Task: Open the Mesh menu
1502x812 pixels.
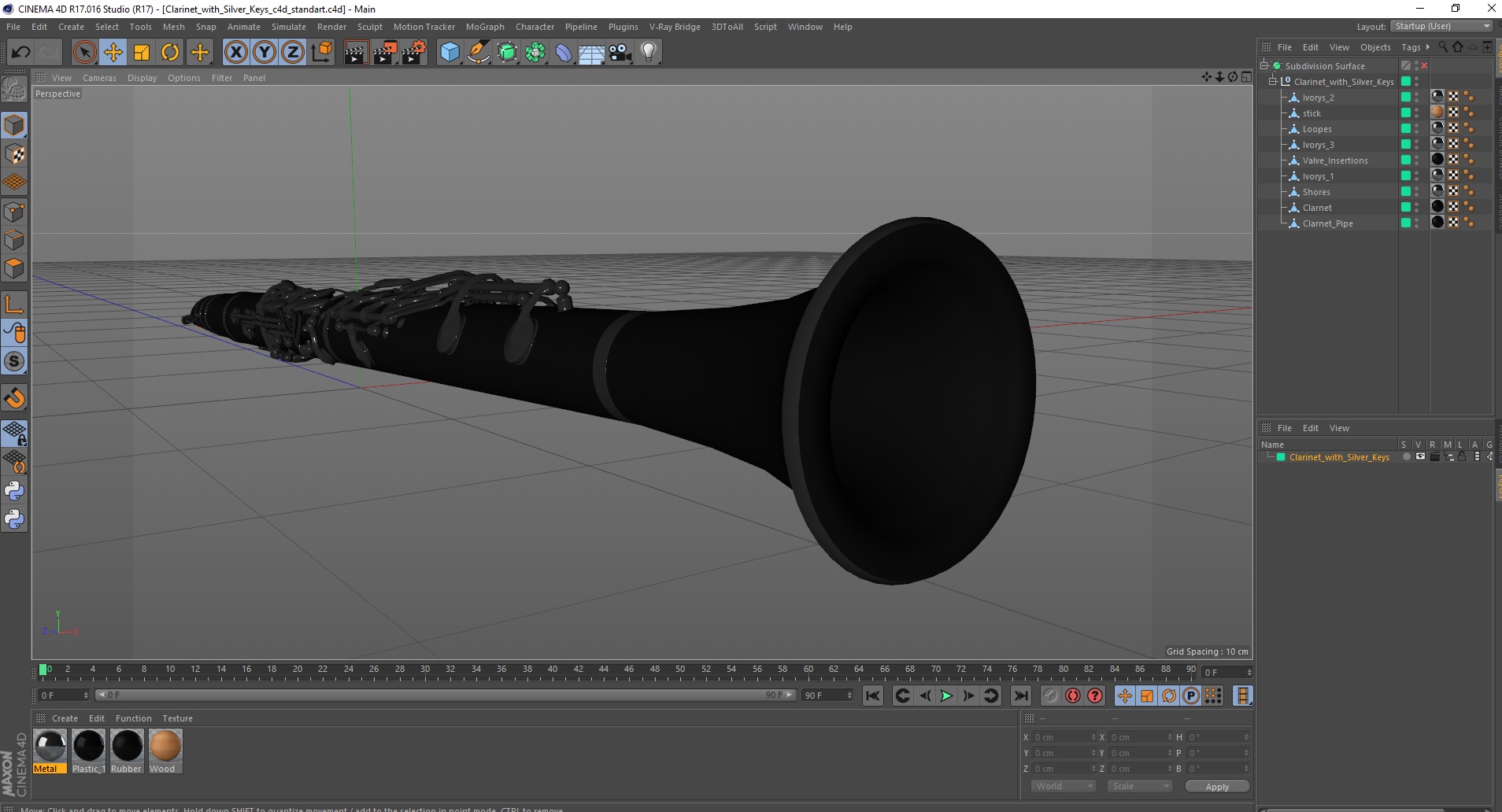Action: (174, 27)
